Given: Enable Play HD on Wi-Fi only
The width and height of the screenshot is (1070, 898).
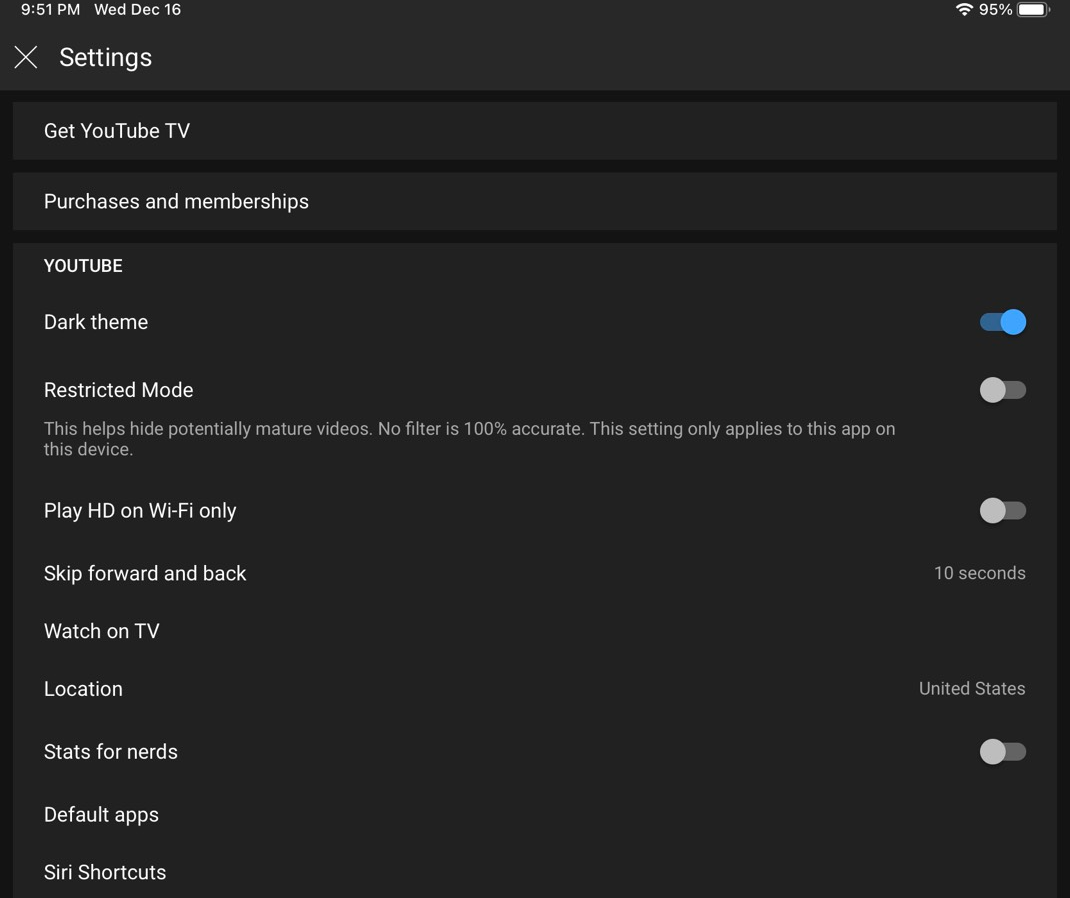Looking at the screenshot, I should click(1003, 510).
